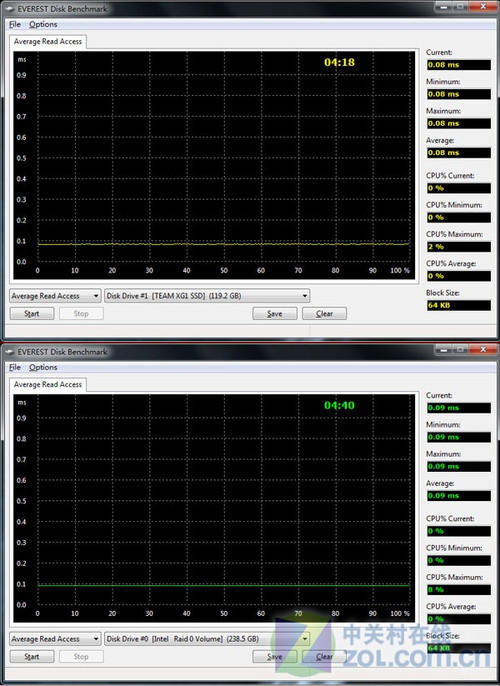
Task: Select Average Read Access tab in top window
Action: point(48,42)
